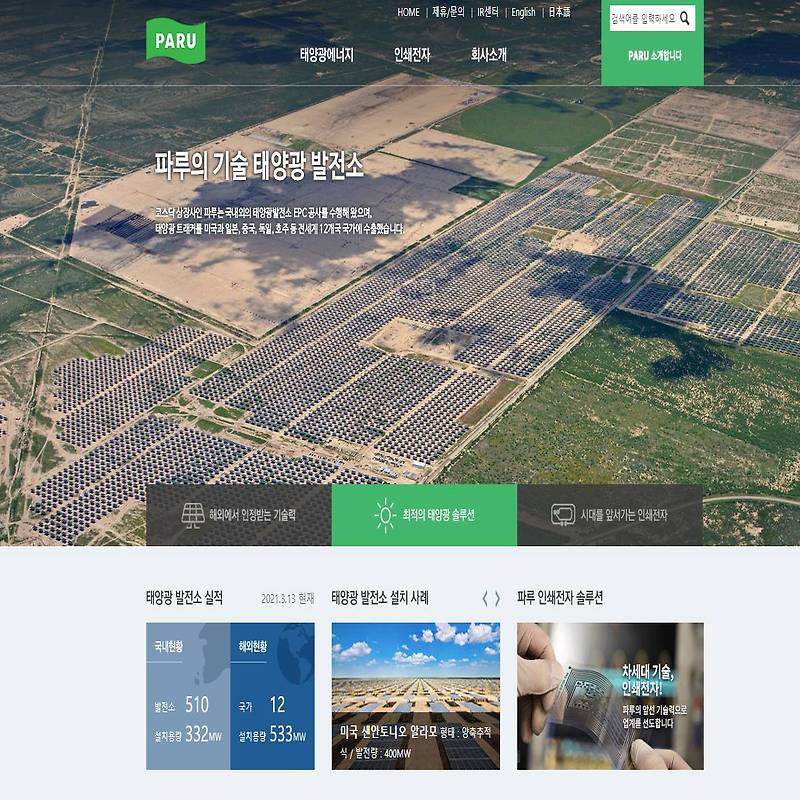Select the 해외에서 인정받는 기술력 tab
800x800 pixels.
coord(239,515)
